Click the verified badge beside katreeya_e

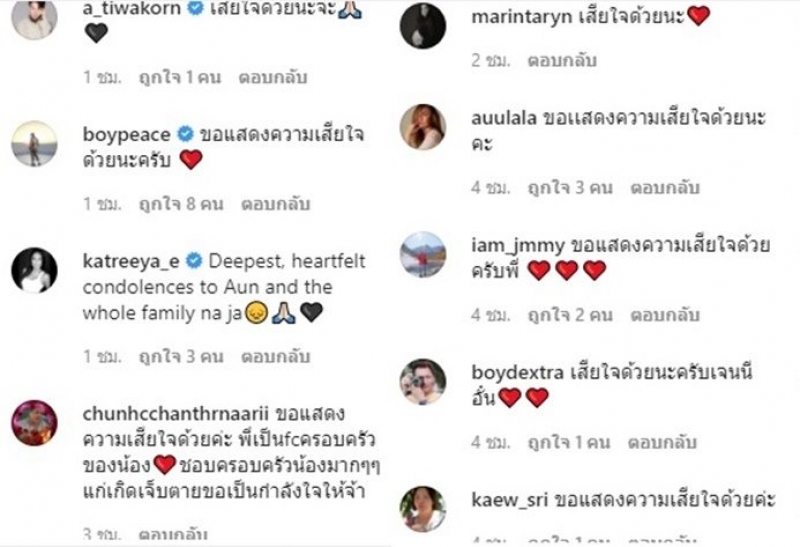pos(194,261)
